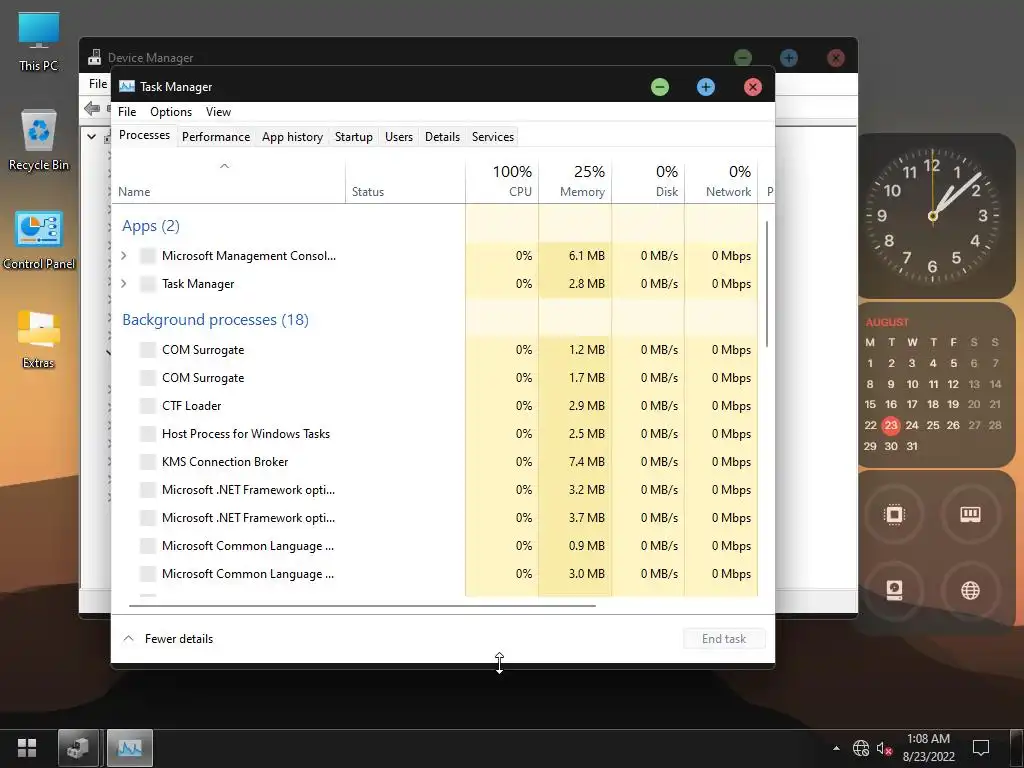Open the Options menu
The width and height of the screenshot is (1024, 768).
pyautogui.click(x=171, y=112)
